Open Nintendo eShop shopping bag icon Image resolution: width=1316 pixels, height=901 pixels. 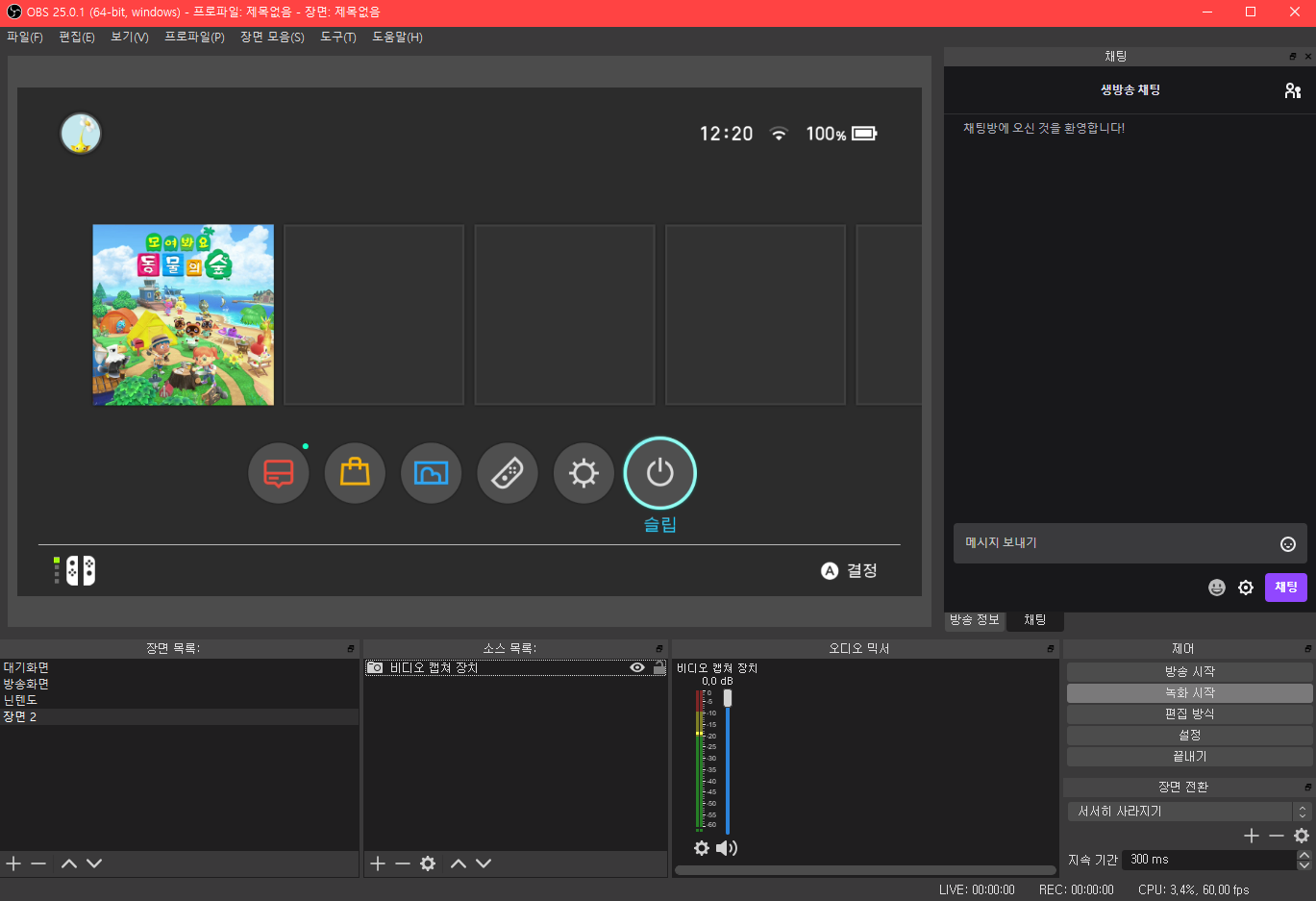[x=355, y=473]
